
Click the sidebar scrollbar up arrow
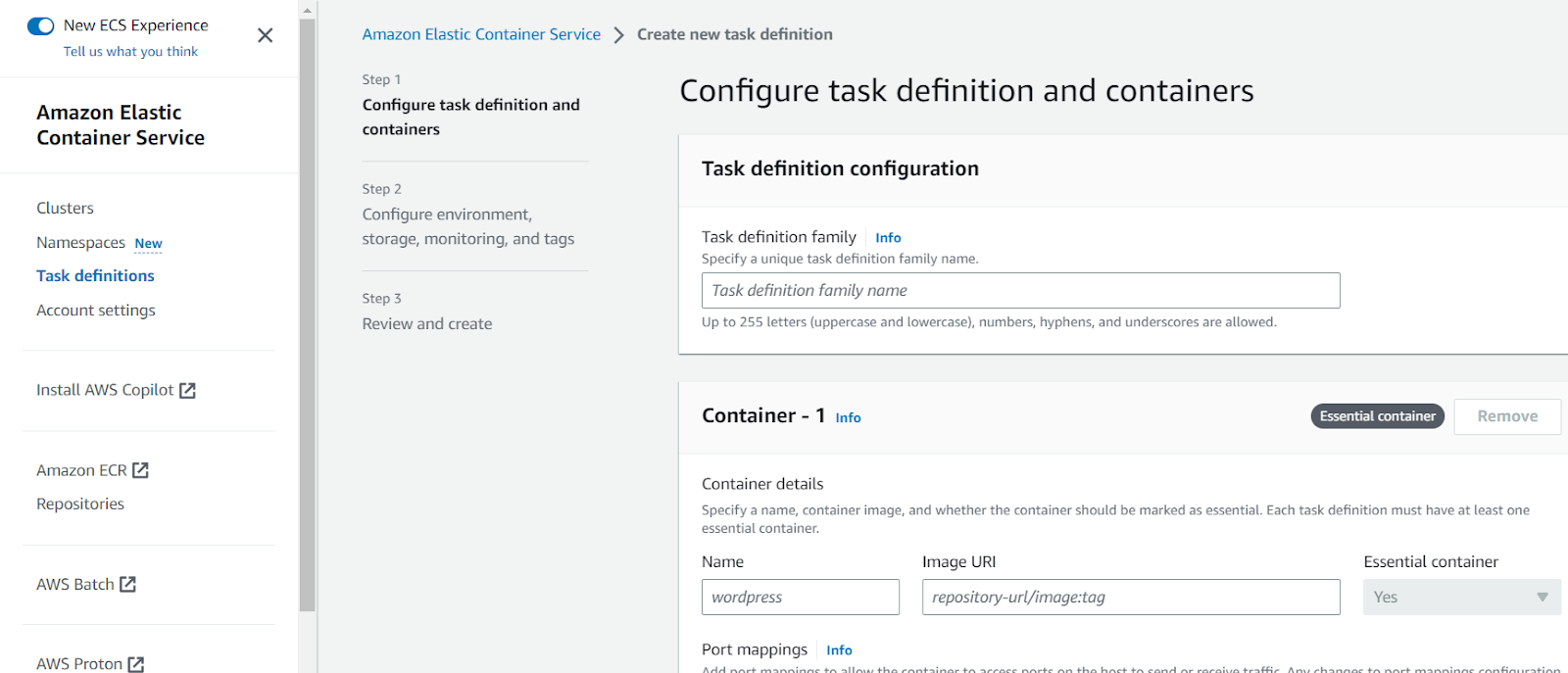308,10
